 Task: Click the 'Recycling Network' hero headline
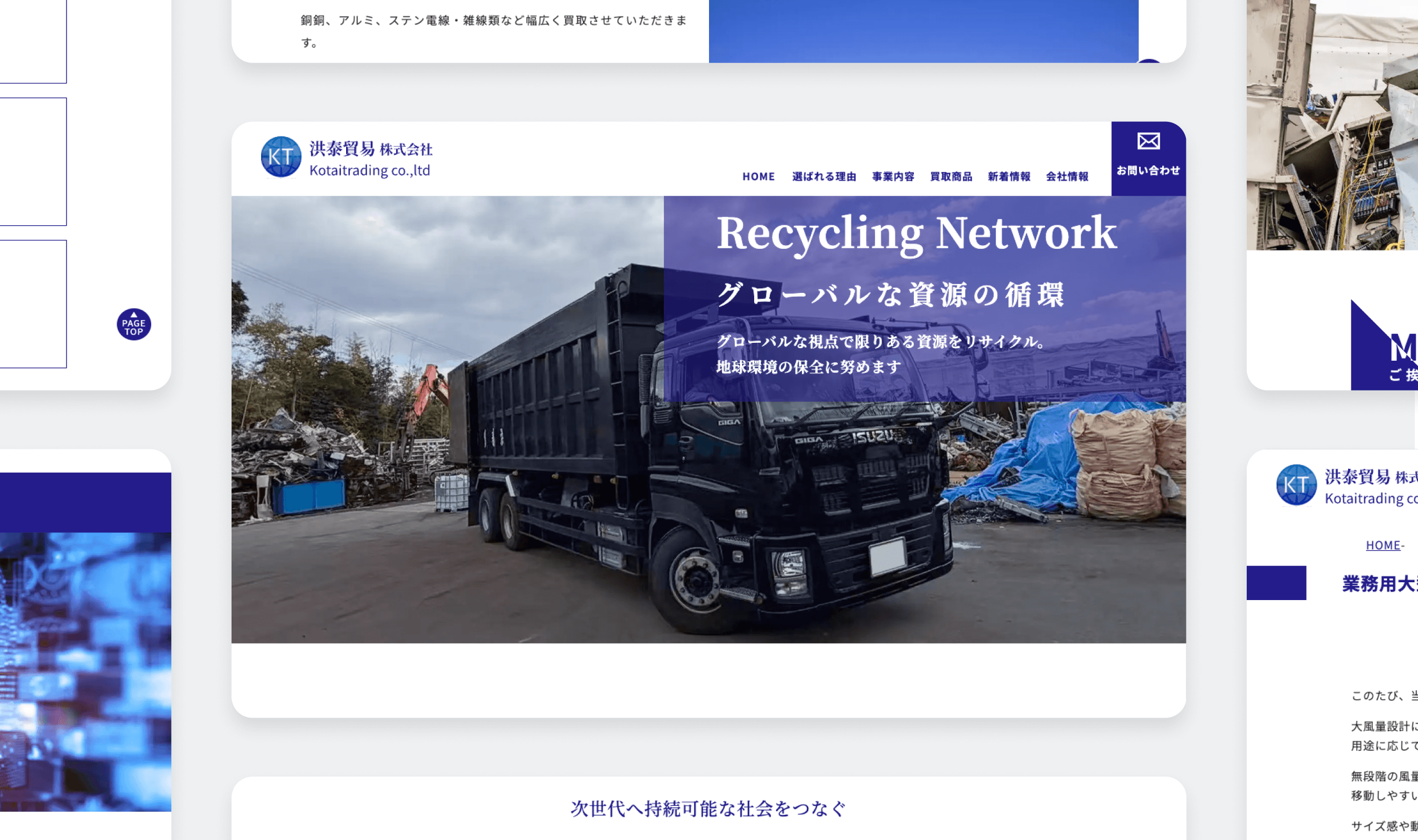pos(914,233)
